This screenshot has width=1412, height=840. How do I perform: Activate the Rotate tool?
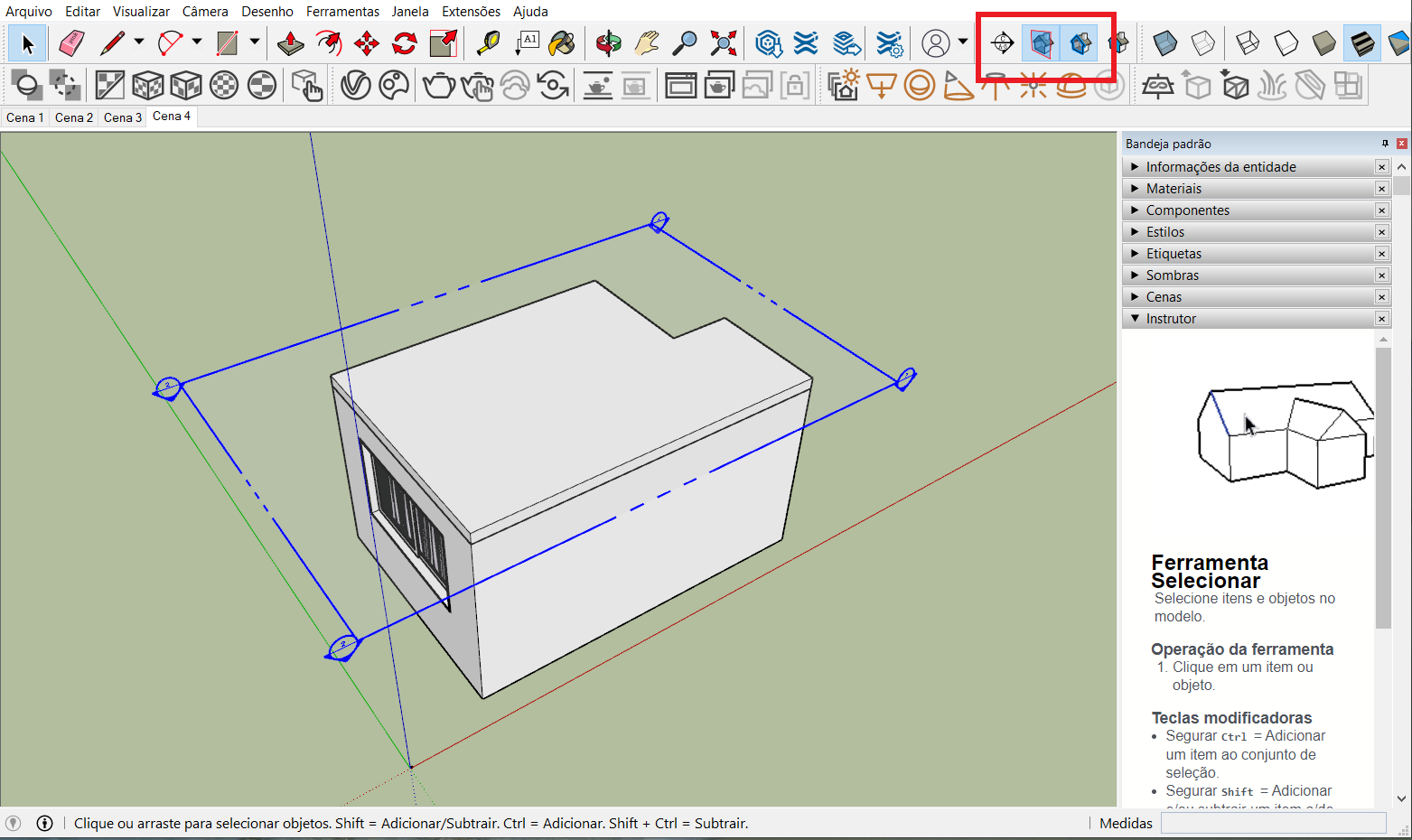(405, 43)
